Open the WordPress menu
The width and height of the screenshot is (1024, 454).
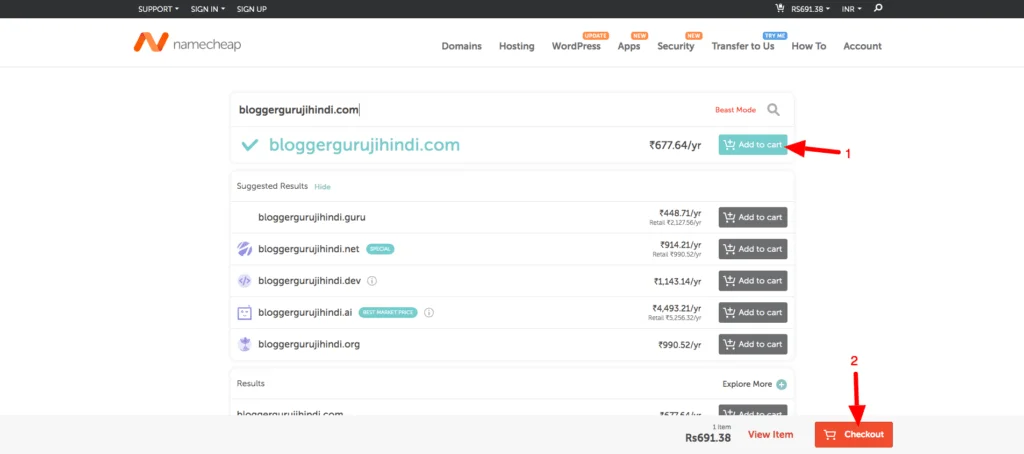point(576,46)
